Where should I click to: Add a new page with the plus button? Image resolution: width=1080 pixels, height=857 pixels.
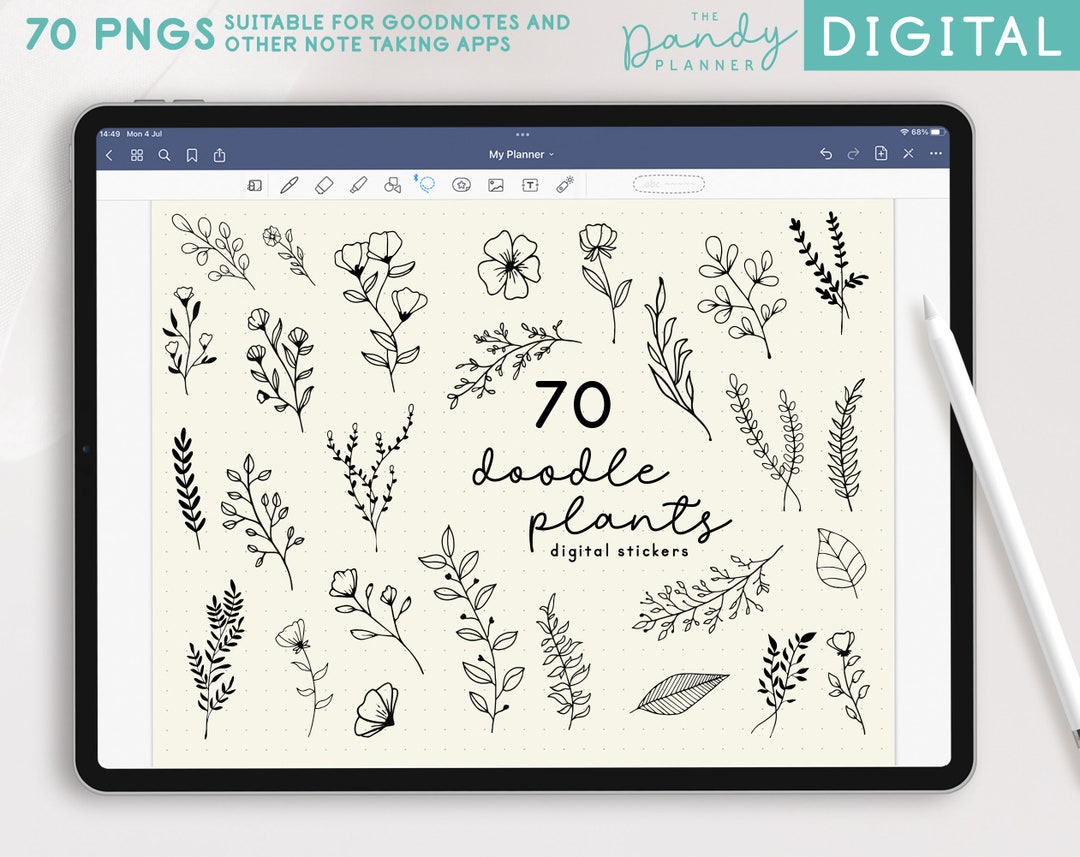pos(880,155)
